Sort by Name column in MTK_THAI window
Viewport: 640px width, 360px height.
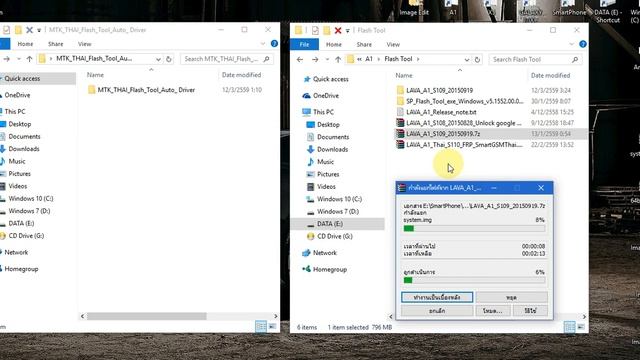point(95,75)
